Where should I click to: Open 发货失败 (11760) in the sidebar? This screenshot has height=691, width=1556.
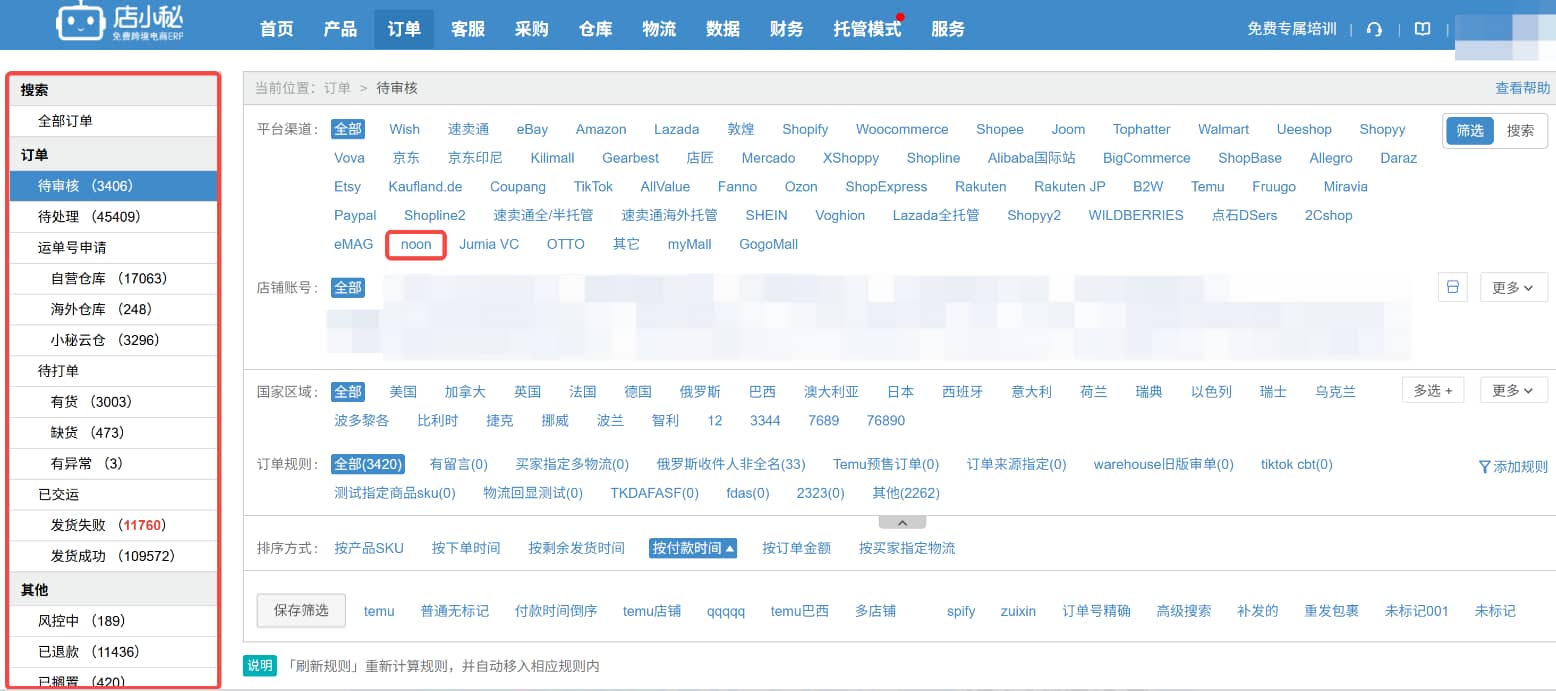point(113,525)
